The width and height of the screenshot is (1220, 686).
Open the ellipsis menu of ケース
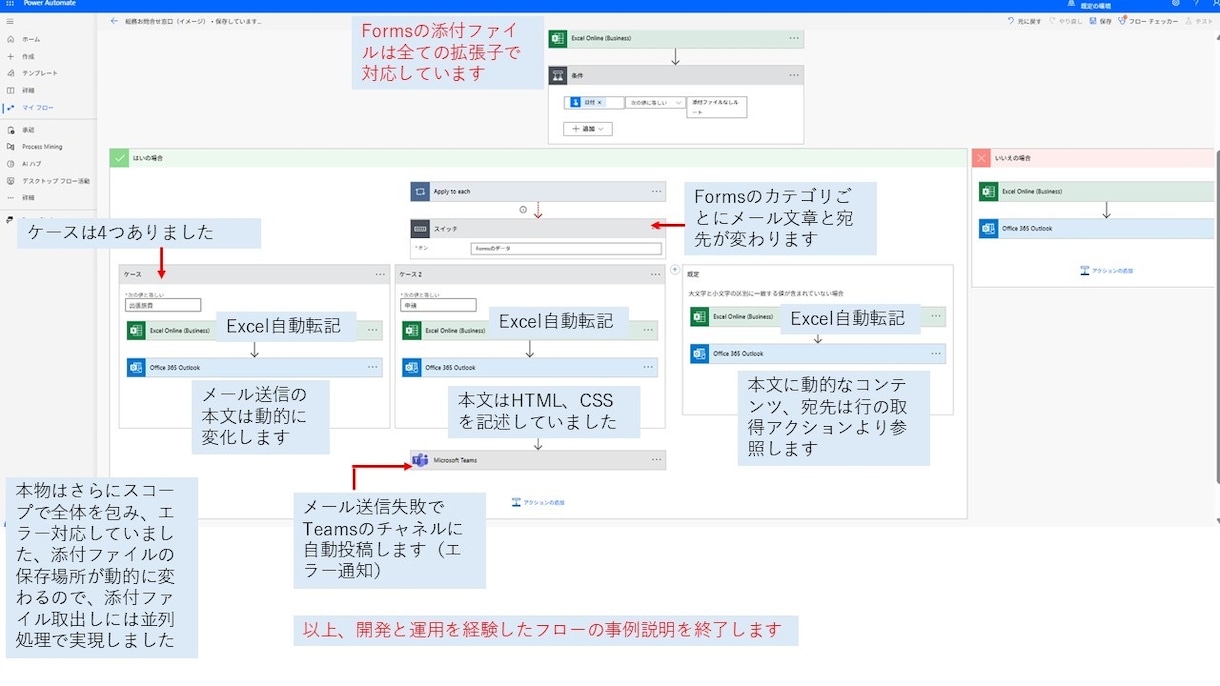click(380, 274)
